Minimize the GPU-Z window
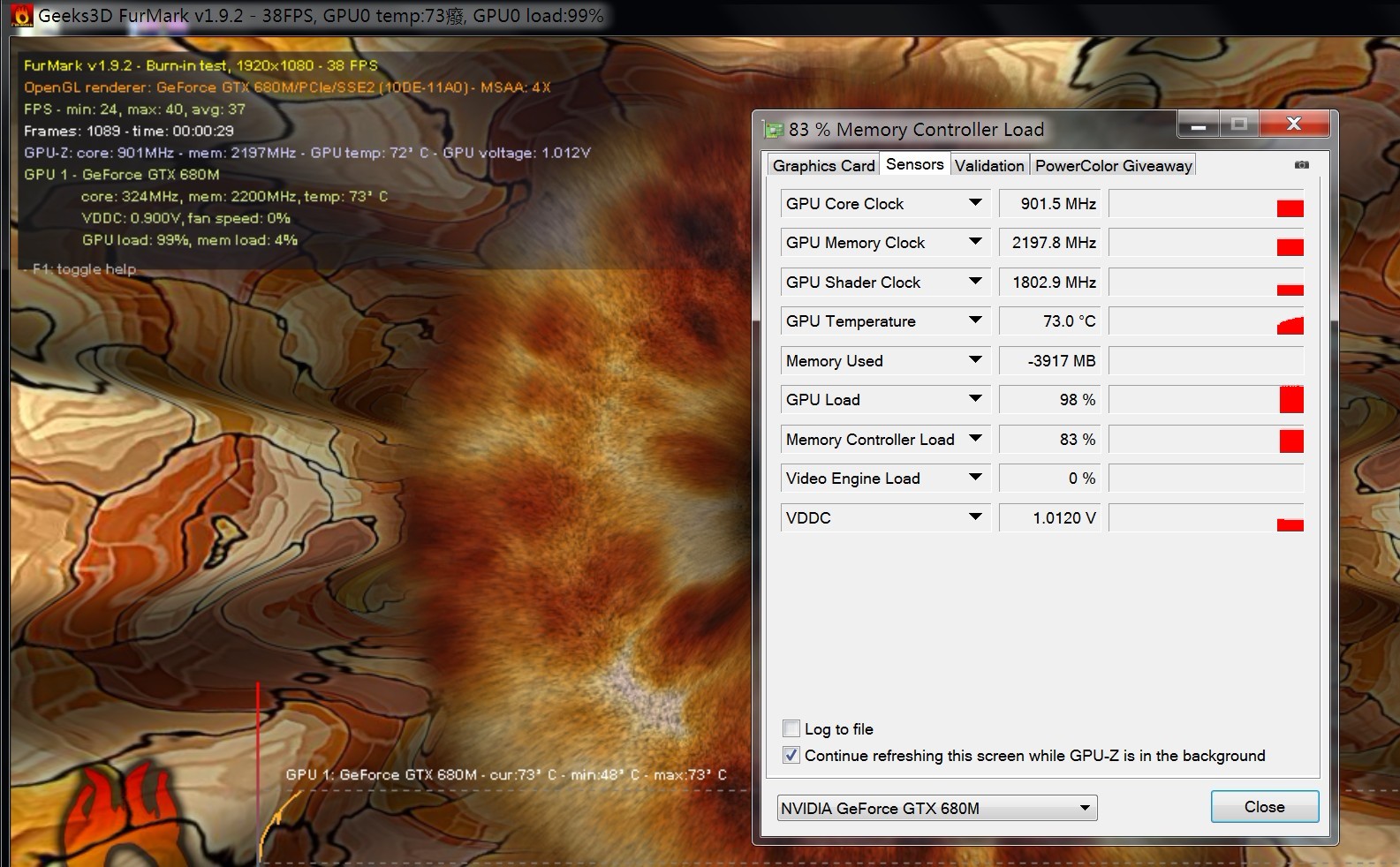The height and width of the screenshot is (867, 1400). coord(1199,124)
